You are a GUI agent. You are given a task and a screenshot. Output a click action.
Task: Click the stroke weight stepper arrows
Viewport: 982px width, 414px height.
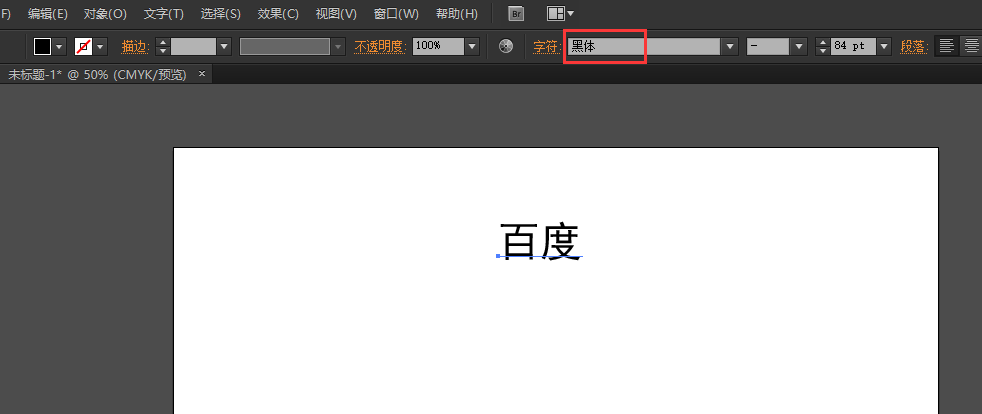tap(162, 46)
